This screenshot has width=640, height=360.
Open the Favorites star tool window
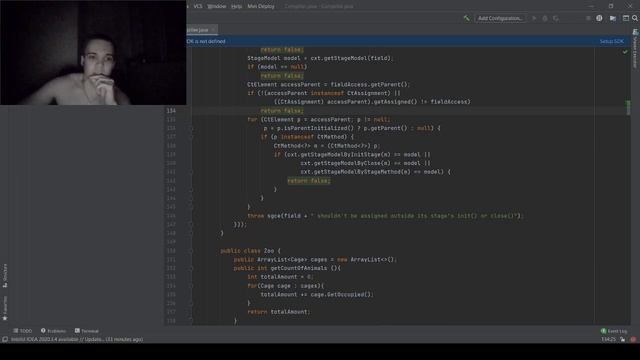5,309
